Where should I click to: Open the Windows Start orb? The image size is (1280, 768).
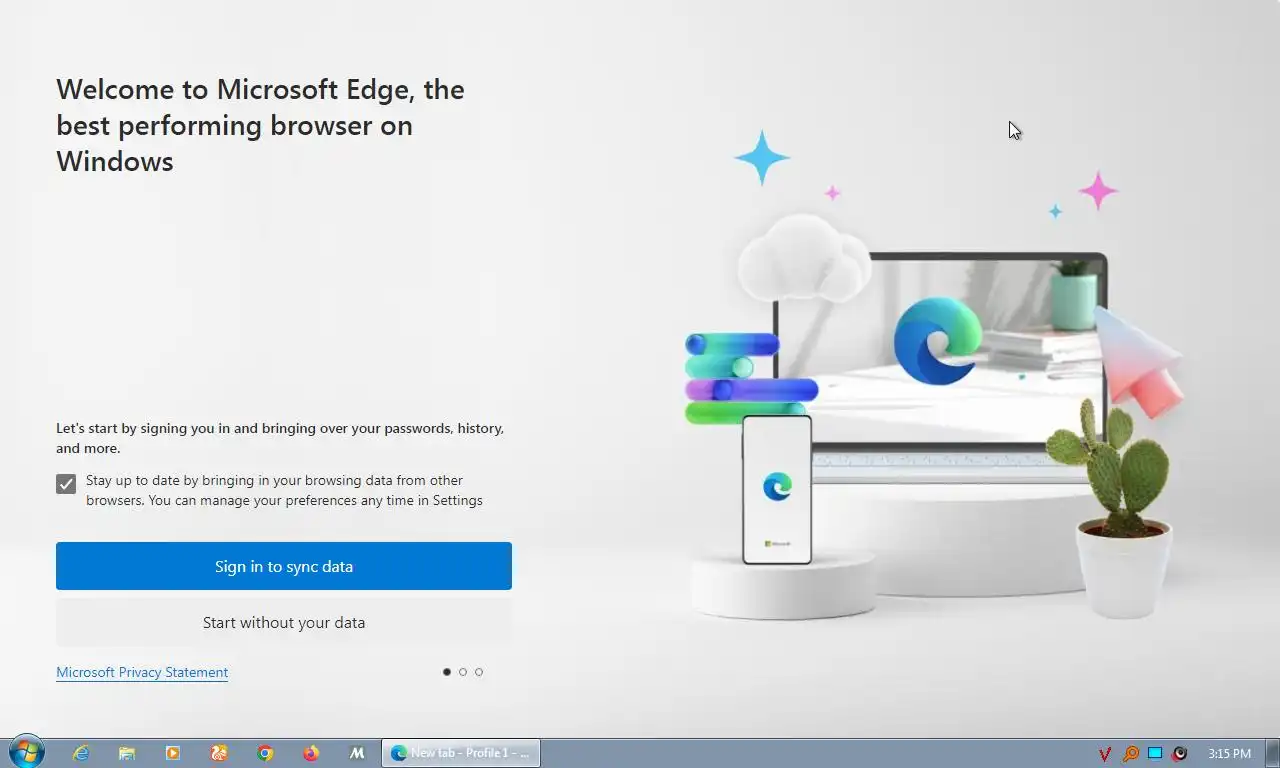tap(26, 752)
